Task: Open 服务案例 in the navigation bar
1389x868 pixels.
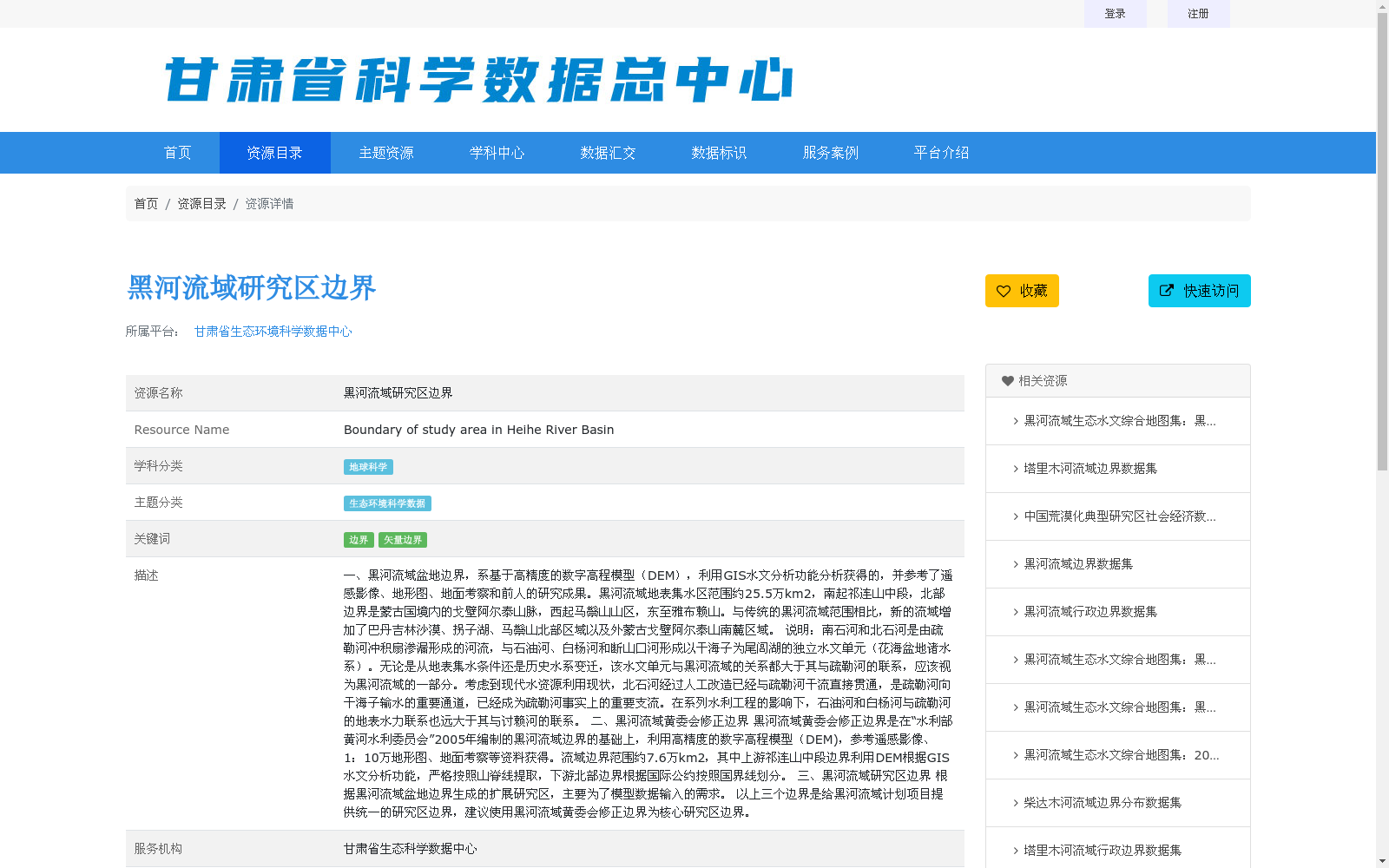Action: [831, 153]
